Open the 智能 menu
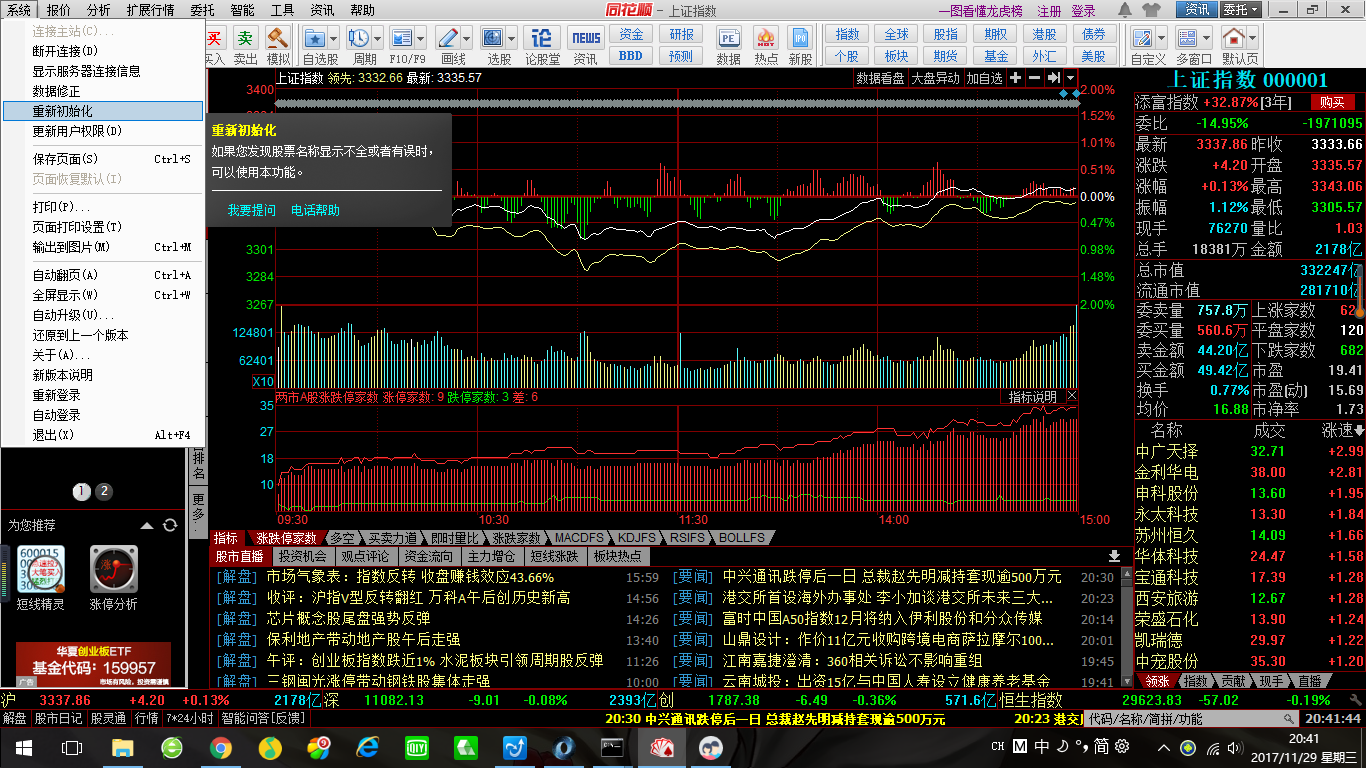The width and height of the screenshot is (1366, 768). tap(242, 10)
